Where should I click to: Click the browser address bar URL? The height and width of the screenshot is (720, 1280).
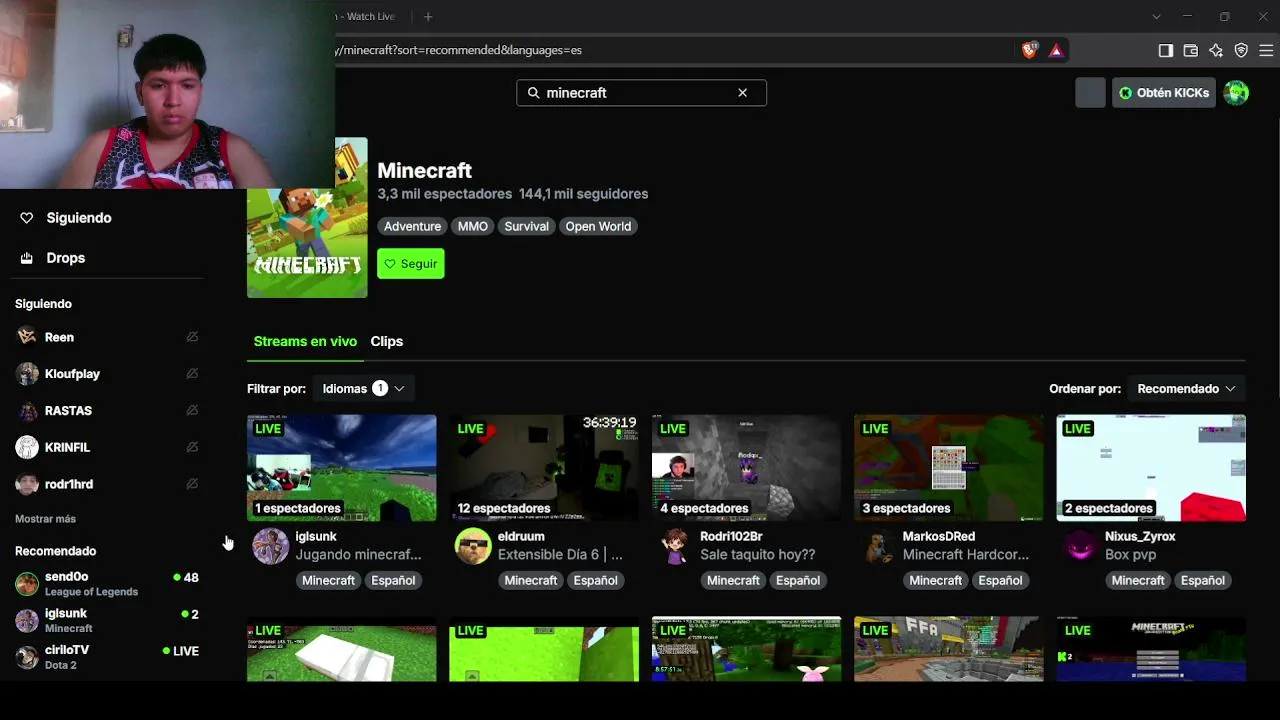[458, 50]
